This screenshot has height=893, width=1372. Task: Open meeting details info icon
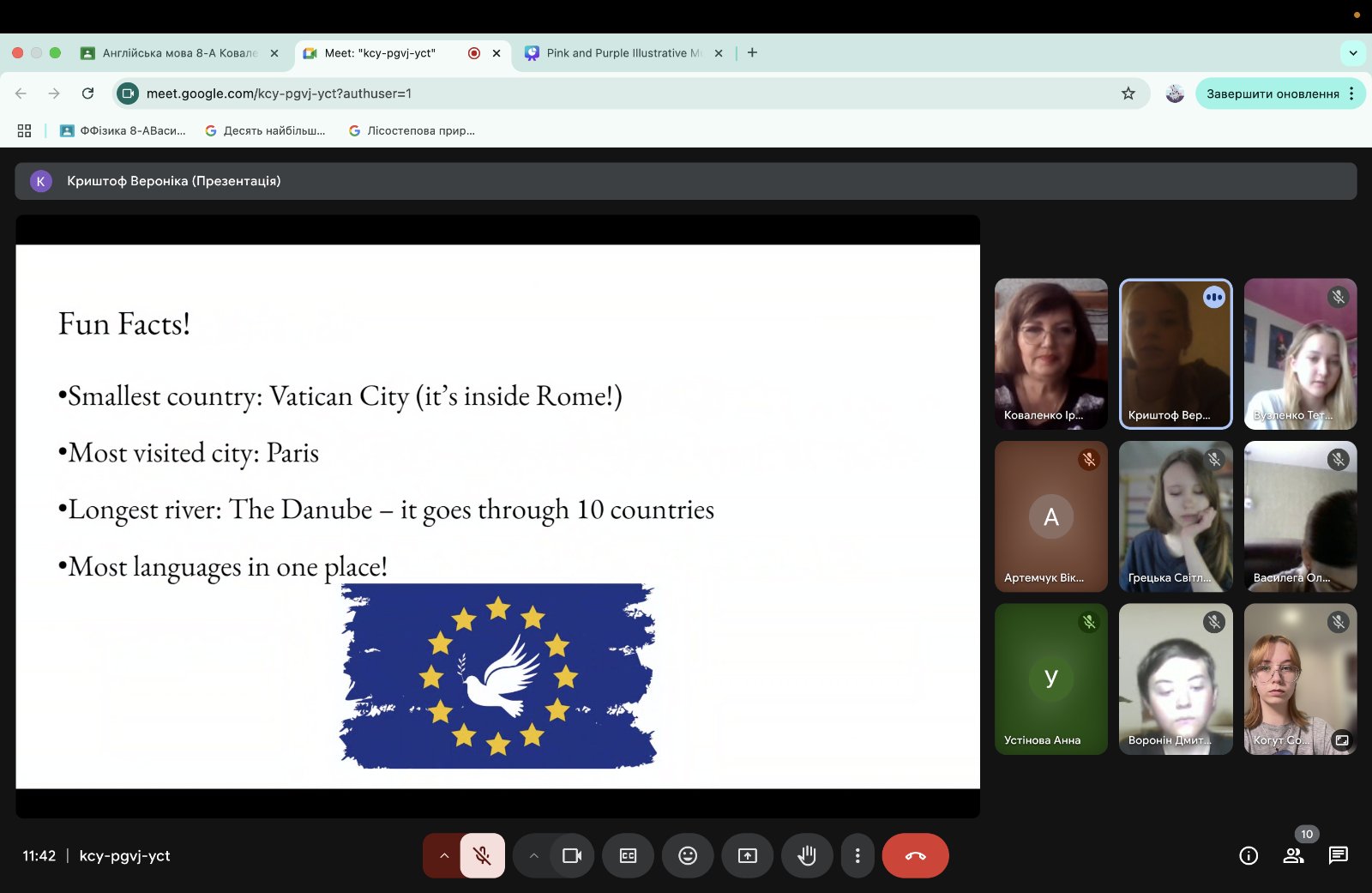tap(1249, 855)
